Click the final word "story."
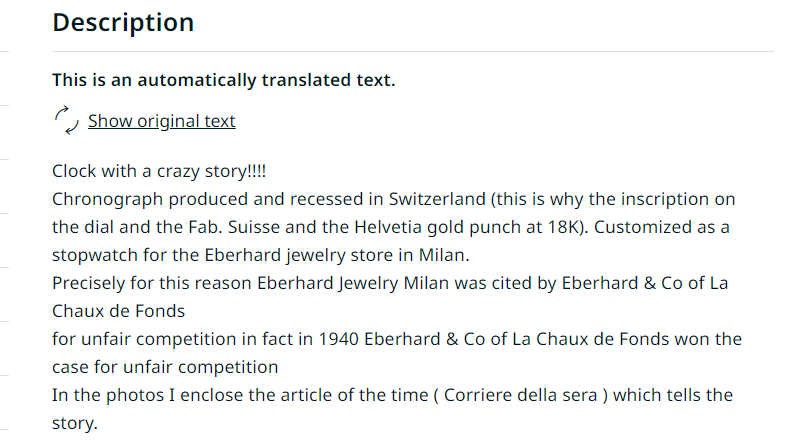Screen dimensions: 787x443 (x=75, y=423)
